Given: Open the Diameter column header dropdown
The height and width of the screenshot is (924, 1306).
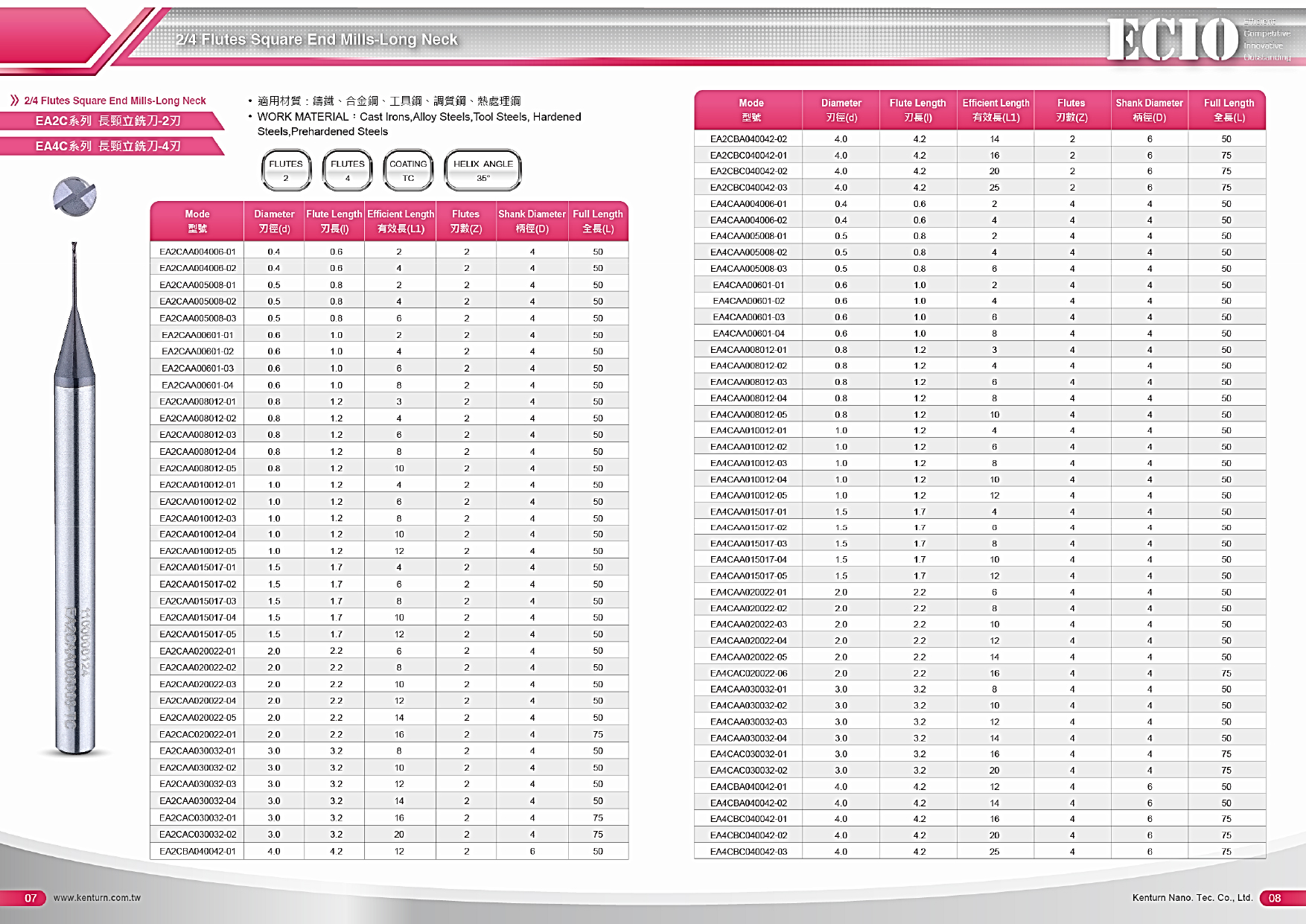Looking at the screenshot, I should (x=274, y=220).
